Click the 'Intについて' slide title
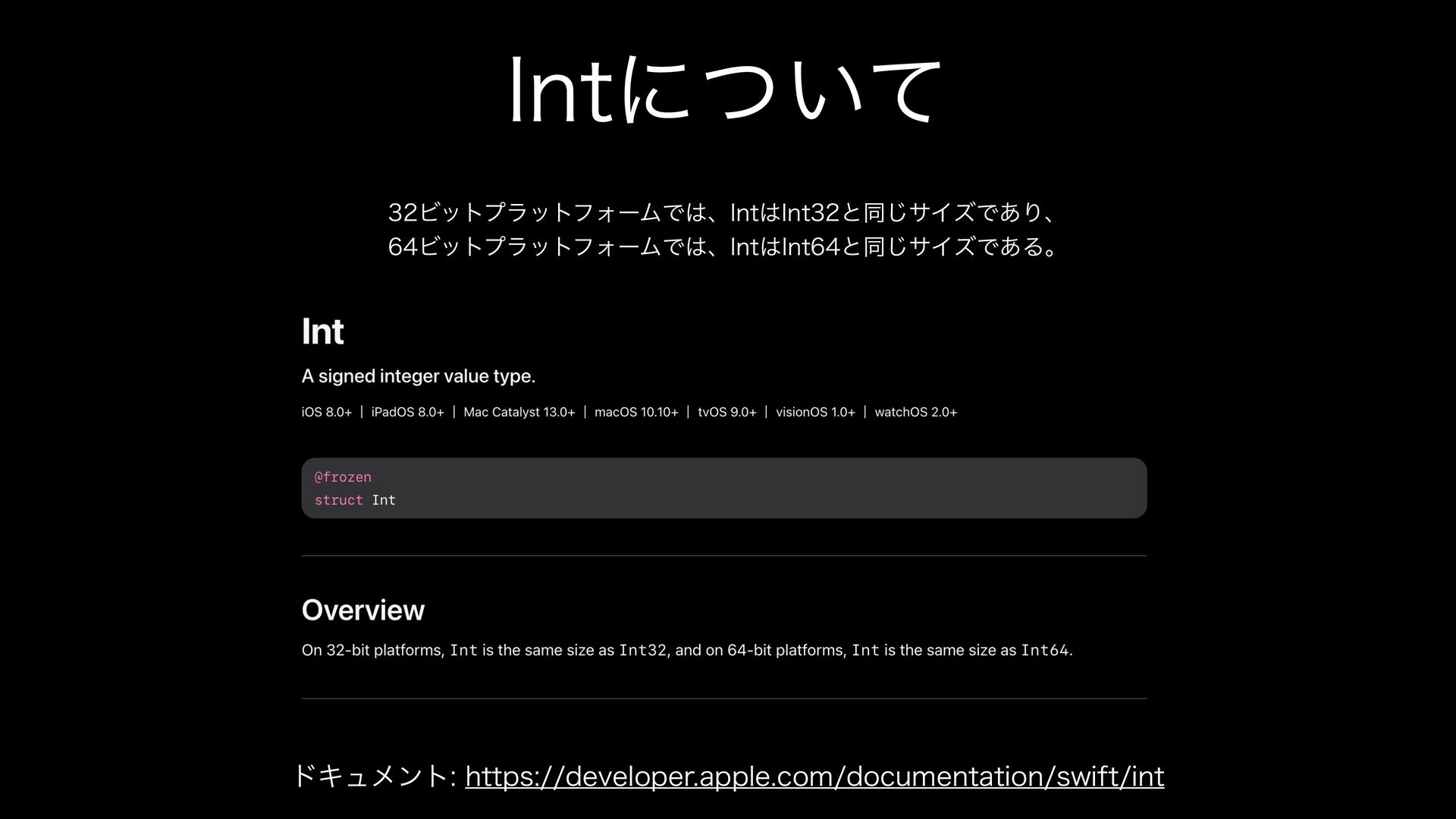 click(726, 91)
